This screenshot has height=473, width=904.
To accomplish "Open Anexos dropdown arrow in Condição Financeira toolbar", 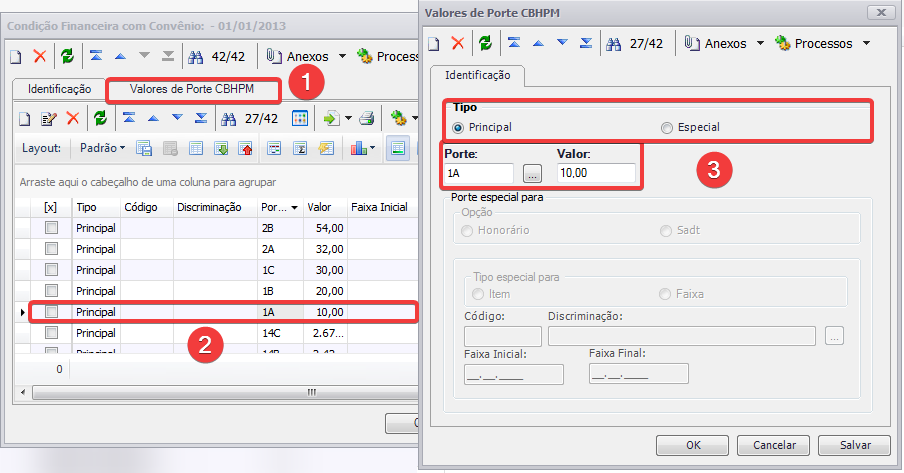I will point(342,57).
